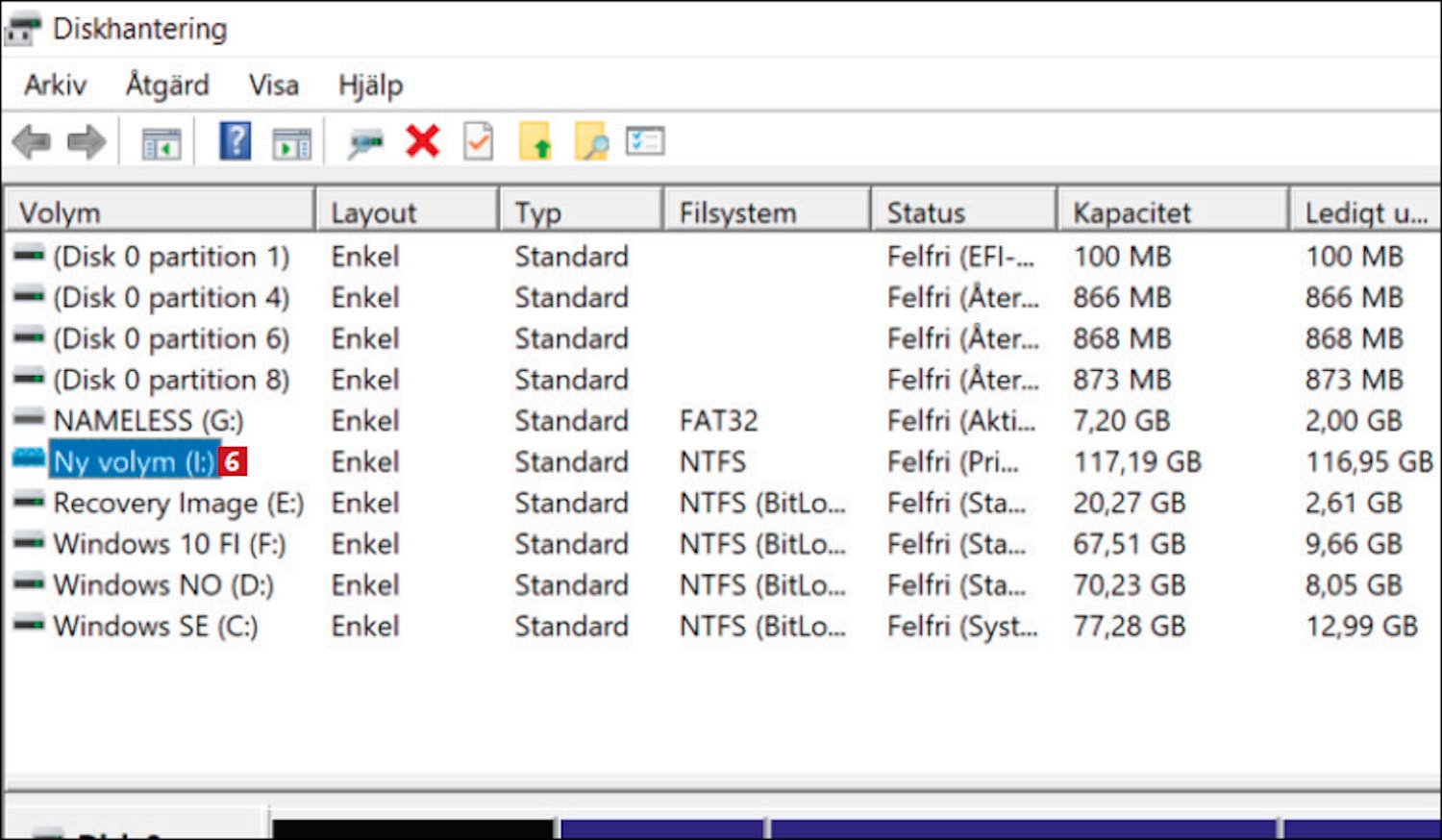Click the list settings toolbar icon
Viewport: 1442px width, 840px height.
click(645, 141)
